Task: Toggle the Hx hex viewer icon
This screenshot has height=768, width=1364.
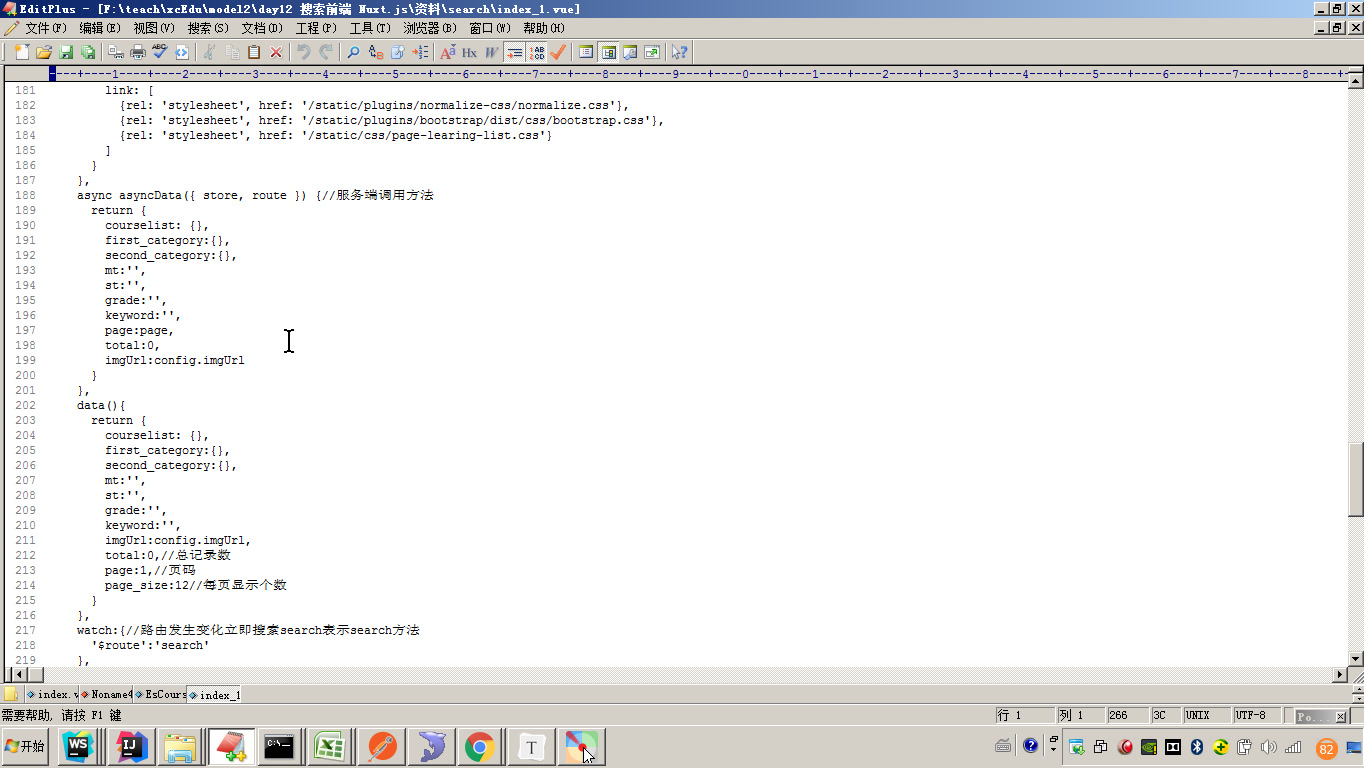Action: click(470, 52)
